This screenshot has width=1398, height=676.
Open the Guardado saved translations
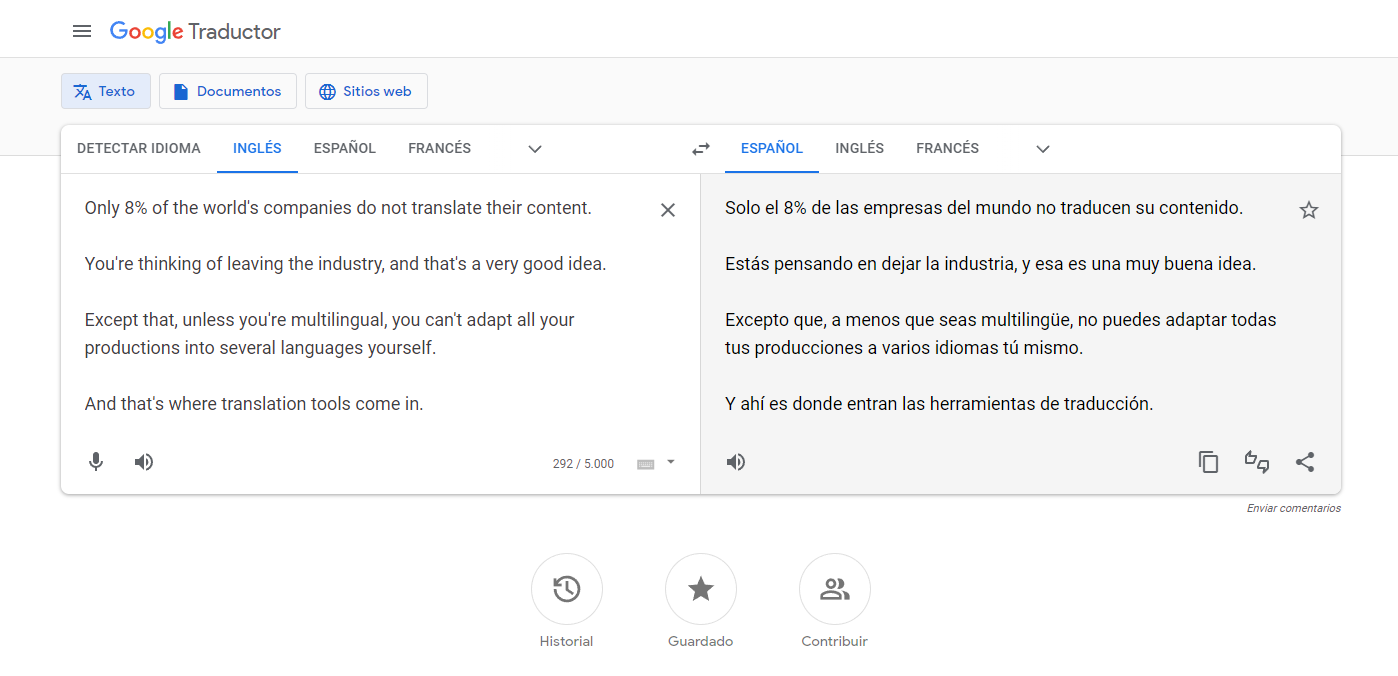pos(701,601)
